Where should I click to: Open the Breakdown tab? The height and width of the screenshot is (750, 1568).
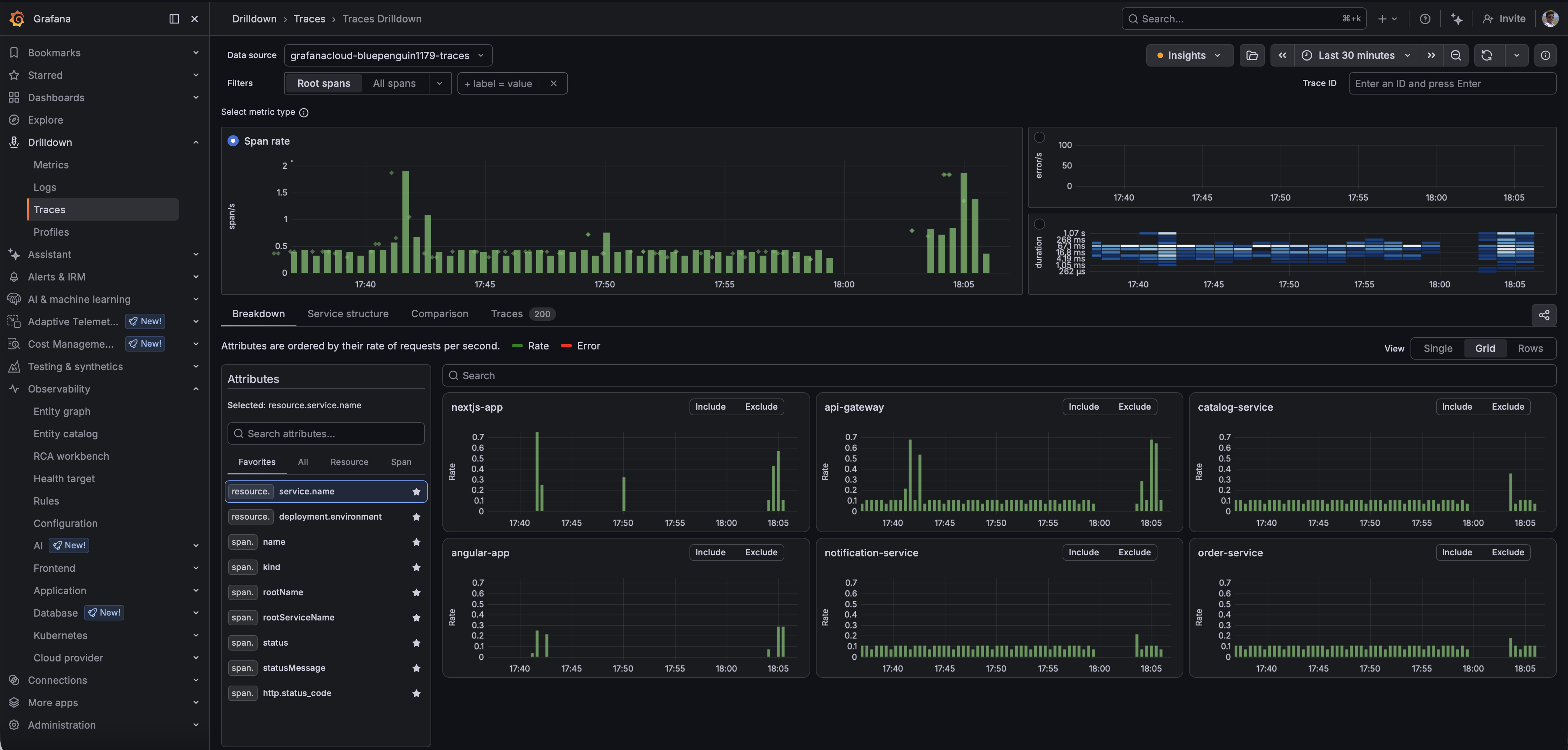click(x=258, y=314)
